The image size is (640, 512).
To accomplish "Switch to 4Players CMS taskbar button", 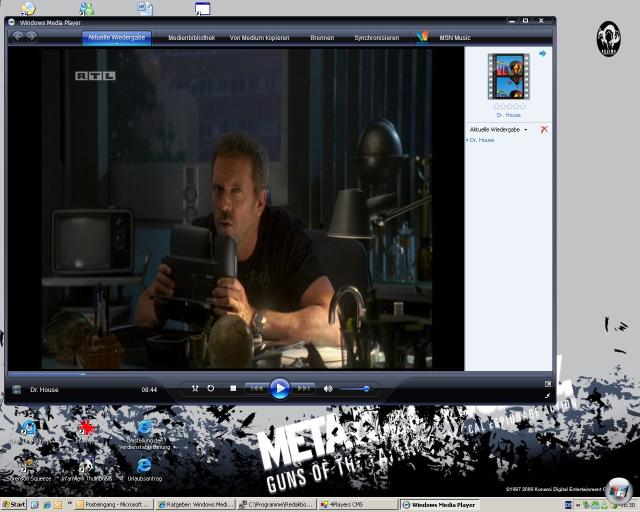I will 358,505.
